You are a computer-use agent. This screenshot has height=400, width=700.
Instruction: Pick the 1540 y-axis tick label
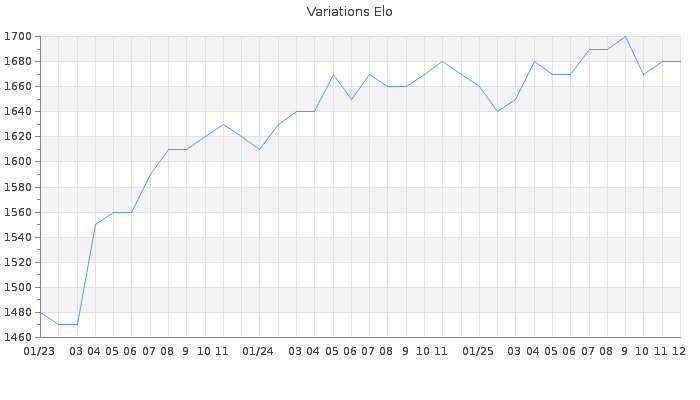[x=18, y=237]
